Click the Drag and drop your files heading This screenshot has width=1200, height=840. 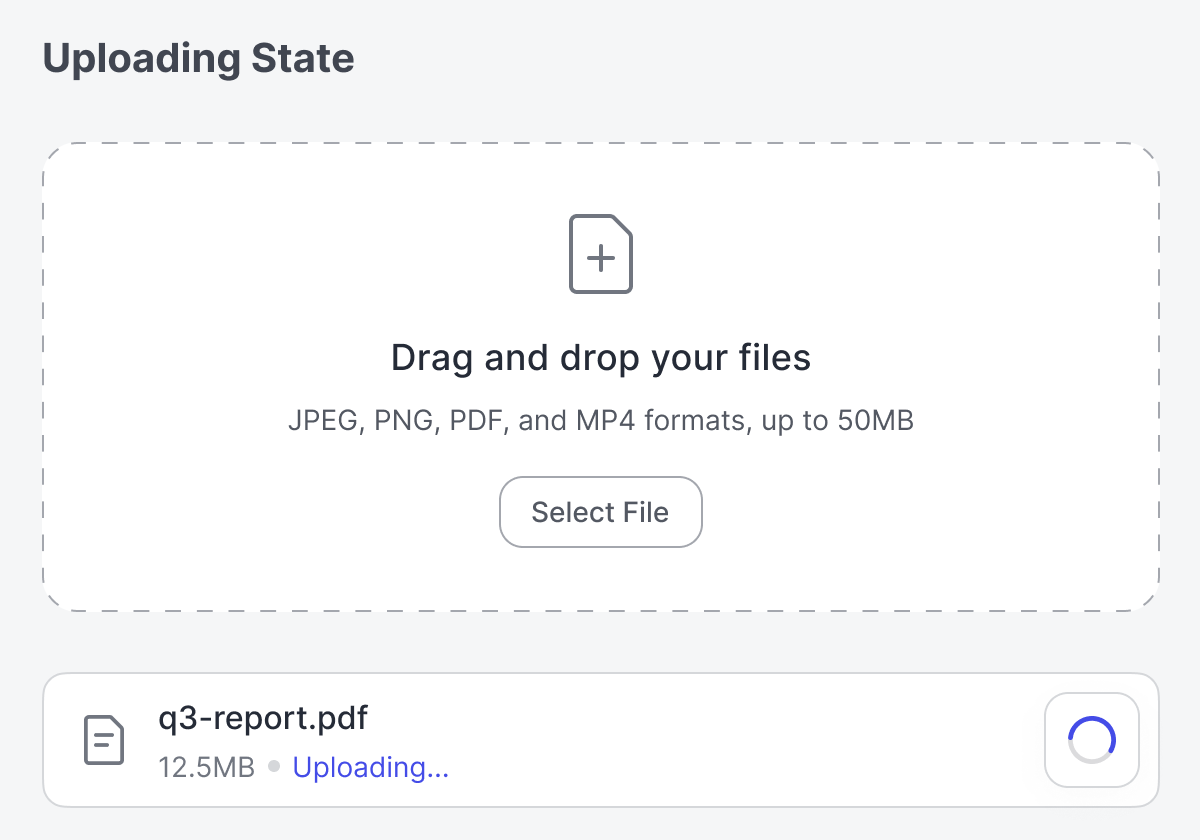(600, 358)
